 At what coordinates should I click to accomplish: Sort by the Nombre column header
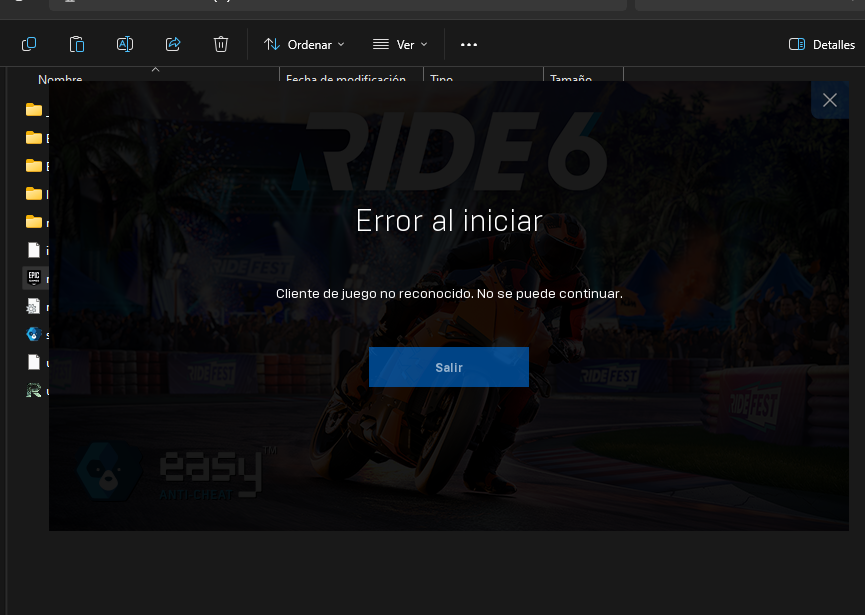pos(60,78)
